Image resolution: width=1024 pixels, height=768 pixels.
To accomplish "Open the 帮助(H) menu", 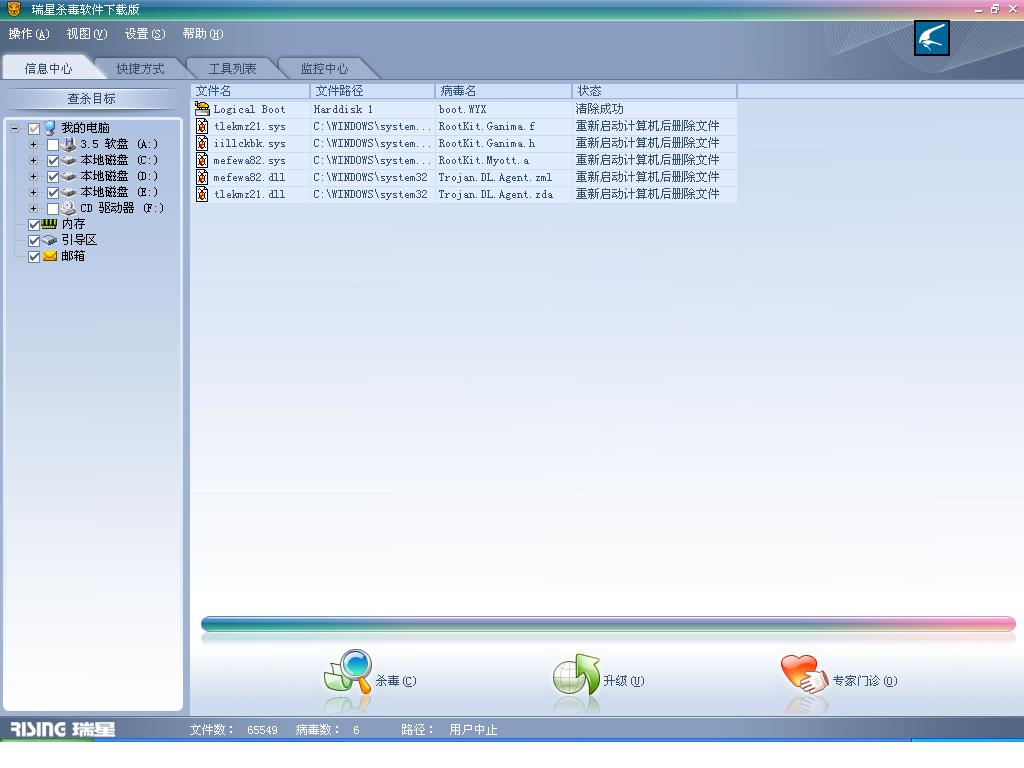I will click(202, 34).
